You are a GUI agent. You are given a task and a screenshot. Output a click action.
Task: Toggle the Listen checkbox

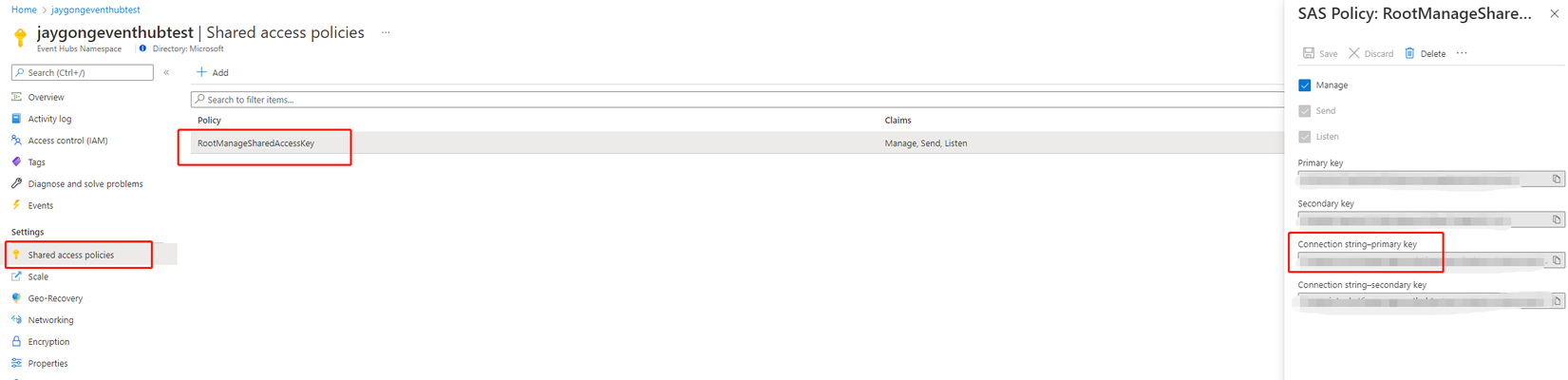(1305, 137)
